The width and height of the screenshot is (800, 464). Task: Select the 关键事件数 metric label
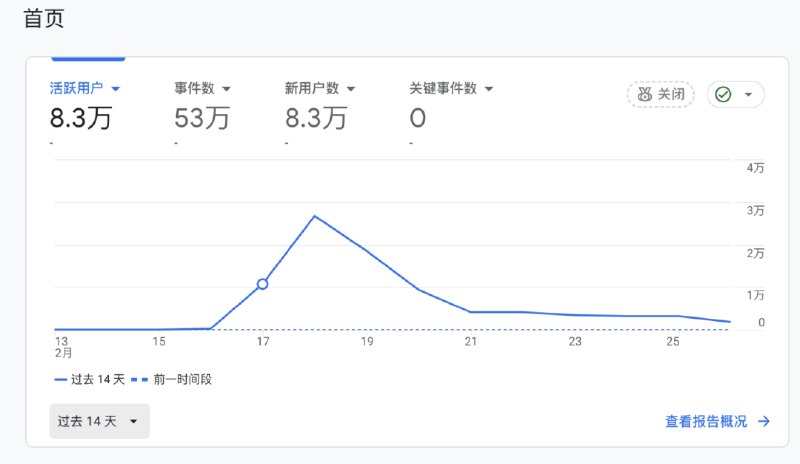tap(443, 88)
